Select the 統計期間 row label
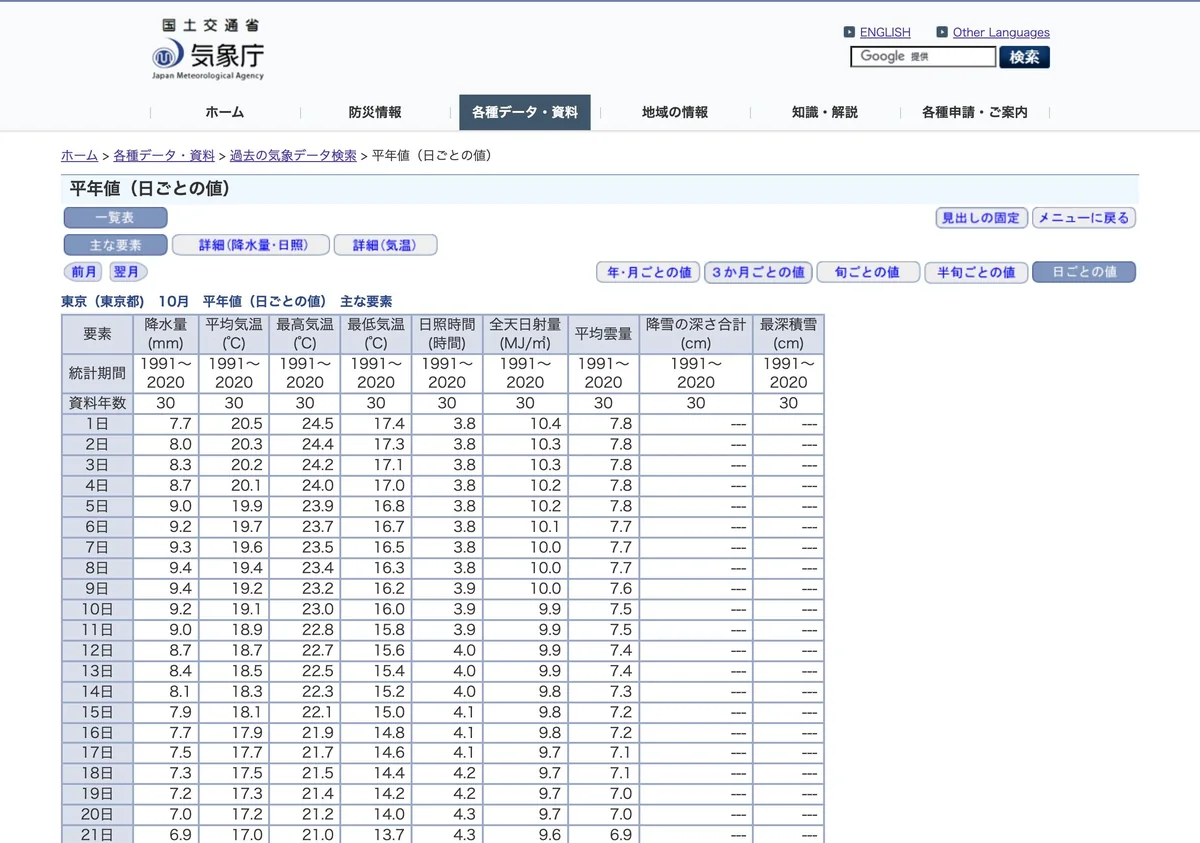Screen dimensions: 1200x843 tap(97, 373)
